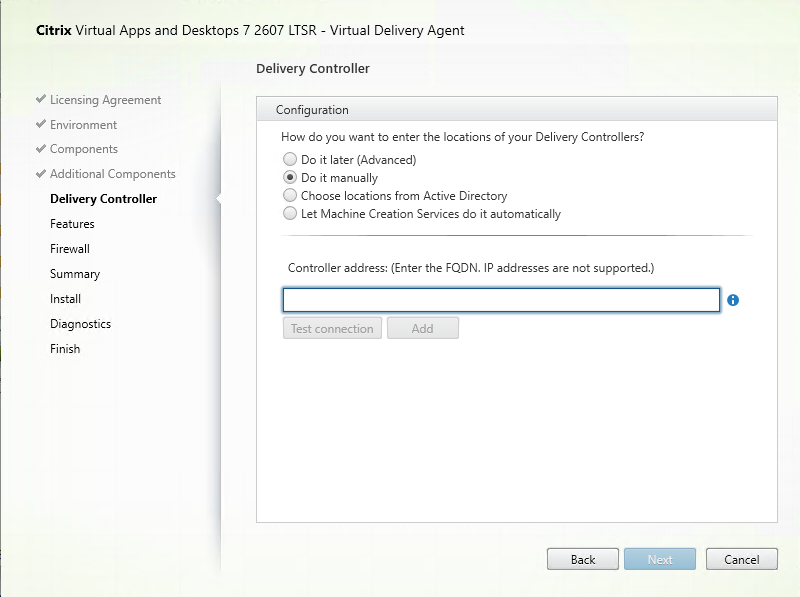800x597 pixels.
Task: Click the checkmark beside Components
Action: click(x=41, y=148)
